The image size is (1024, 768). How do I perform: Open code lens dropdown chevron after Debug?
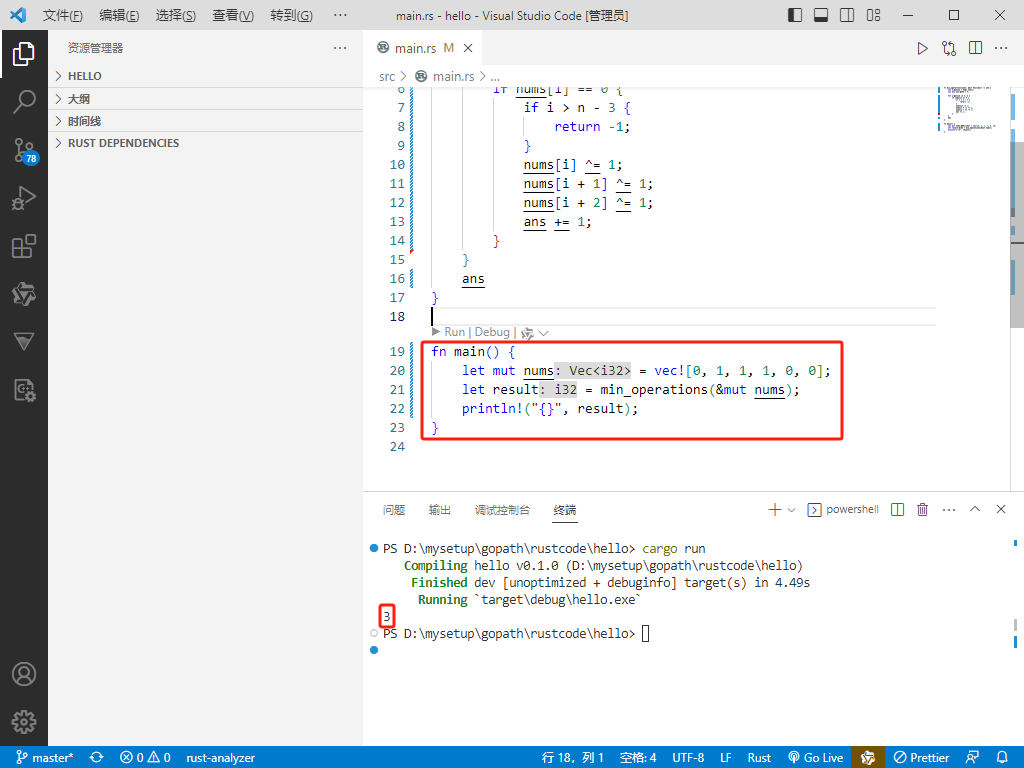tap(543, 333)
